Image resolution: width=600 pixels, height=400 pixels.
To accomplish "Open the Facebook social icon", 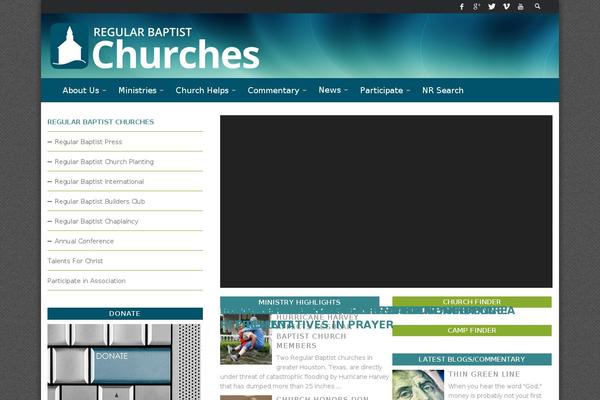I will [x=462, y=7].
